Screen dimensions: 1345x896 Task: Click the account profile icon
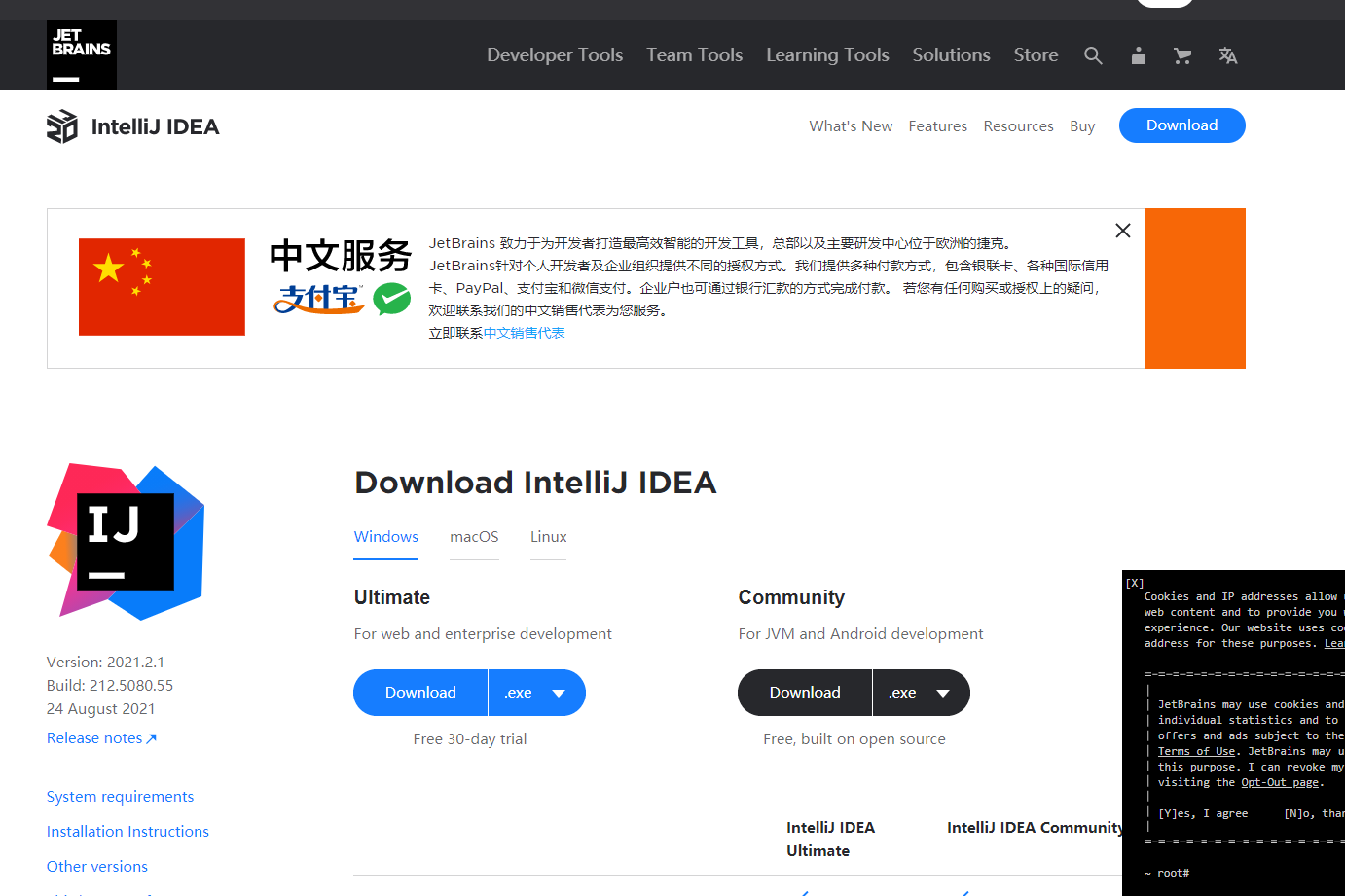1138,55
